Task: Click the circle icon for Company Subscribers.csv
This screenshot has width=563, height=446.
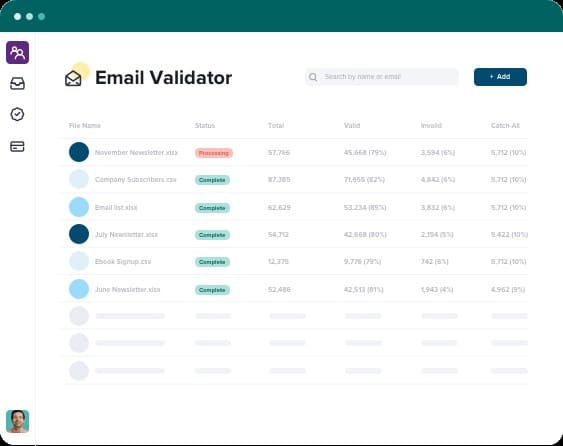Action: click(x=79, y=179)
